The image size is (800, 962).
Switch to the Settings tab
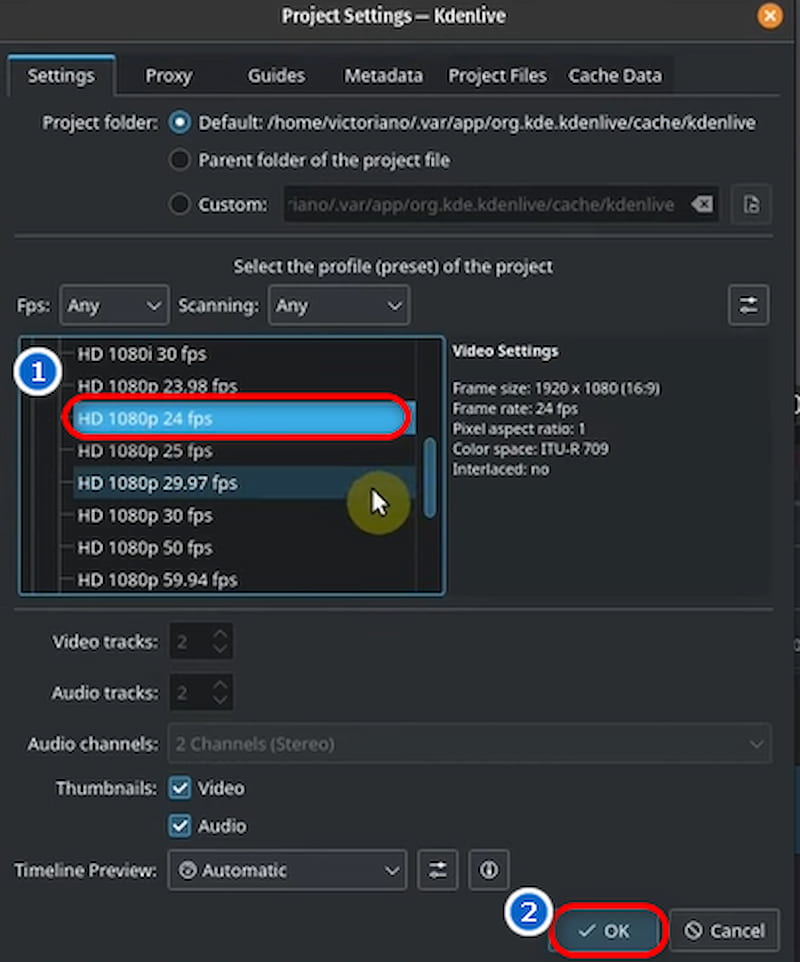tap(61, 75)
